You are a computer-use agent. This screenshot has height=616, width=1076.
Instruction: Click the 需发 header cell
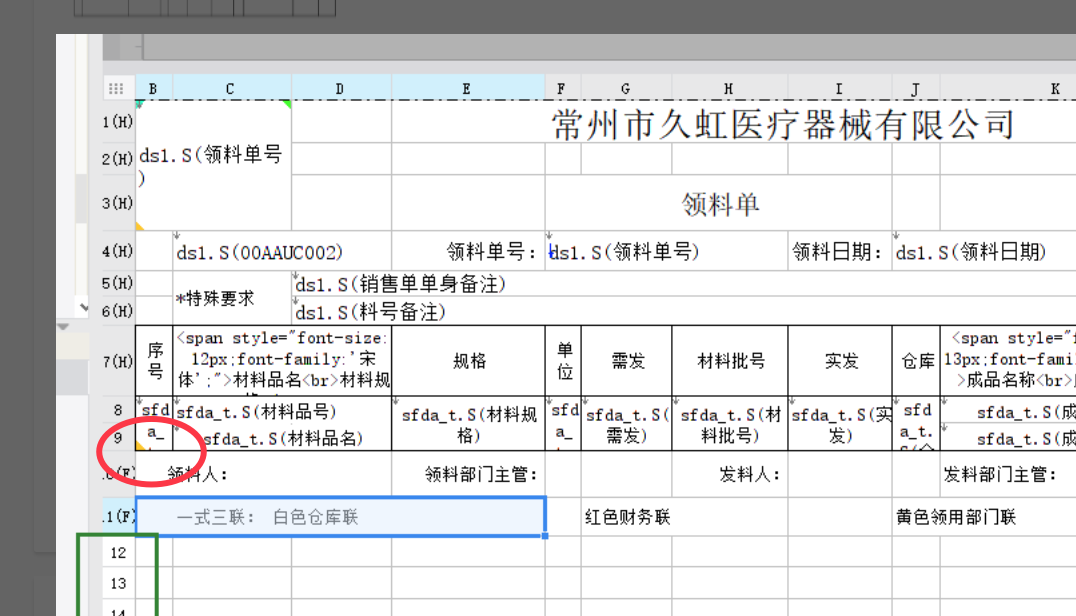626,361
